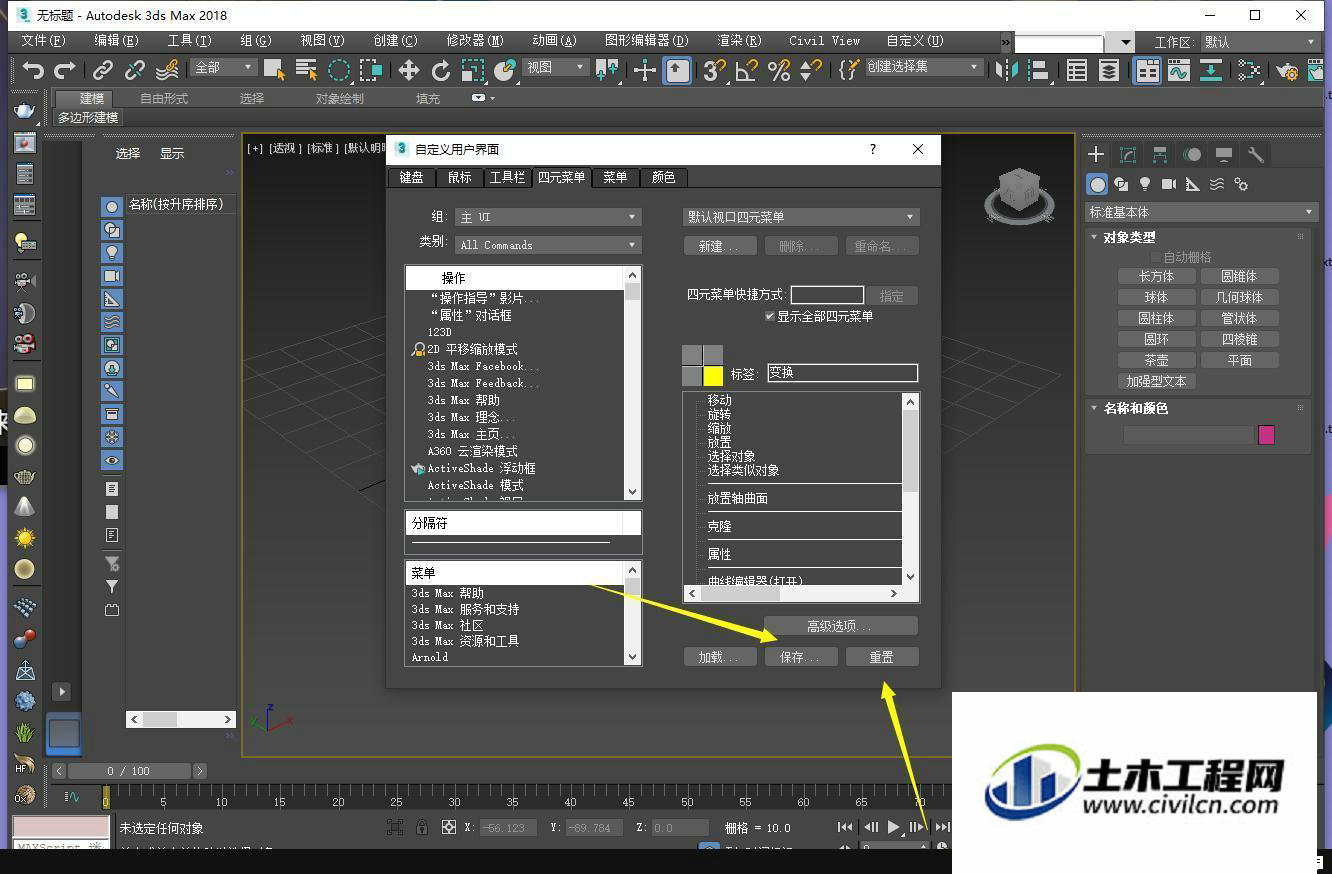Toggle Angle Snap icon
The height and width of the screenshot is (874, 1332).
[x=747, y=70]
